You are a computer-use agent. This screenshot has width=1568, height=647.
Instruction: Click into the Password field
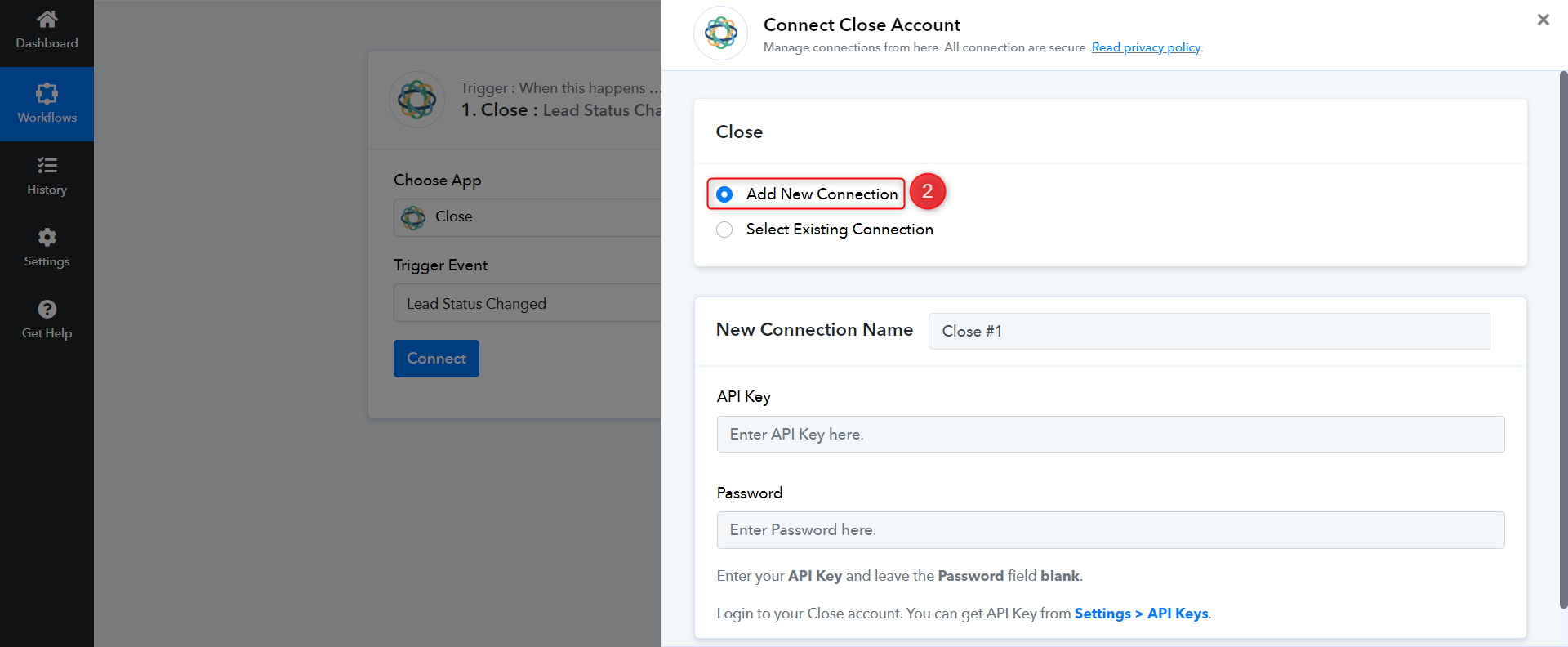(1111, 530)
